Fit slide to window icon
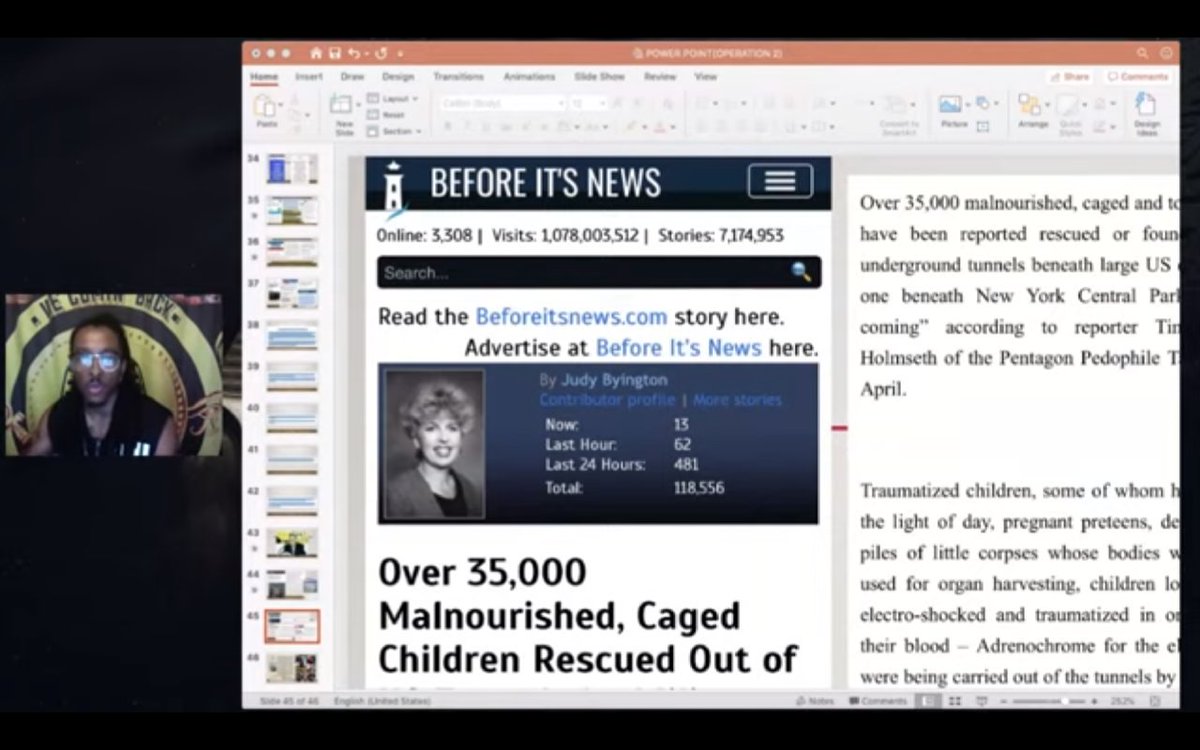This screenshot has height=750, width=1200. 1156,701
